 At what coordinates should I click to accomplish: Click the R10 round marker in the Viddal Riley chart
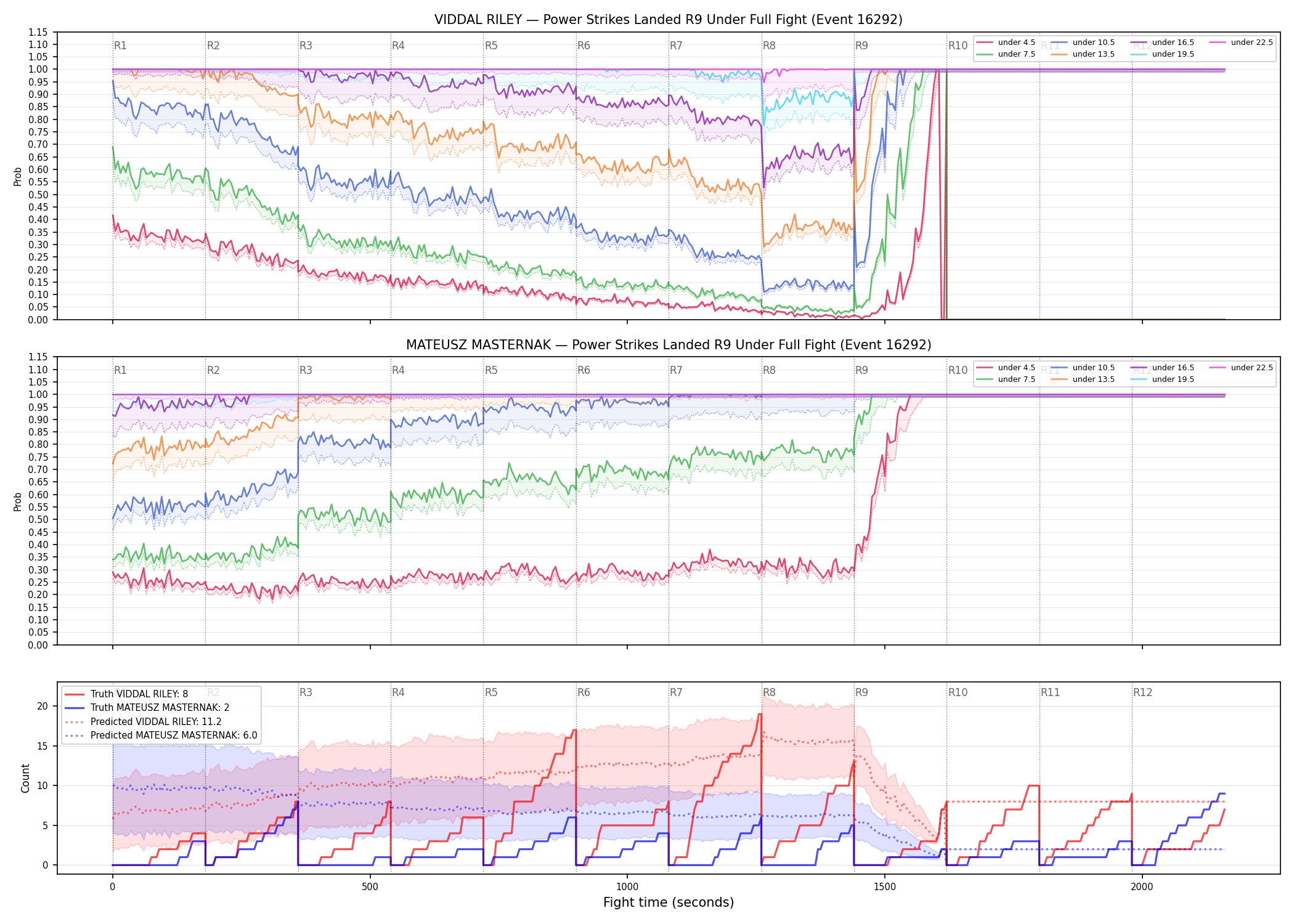pyautogui.click(x=958, y=46)
